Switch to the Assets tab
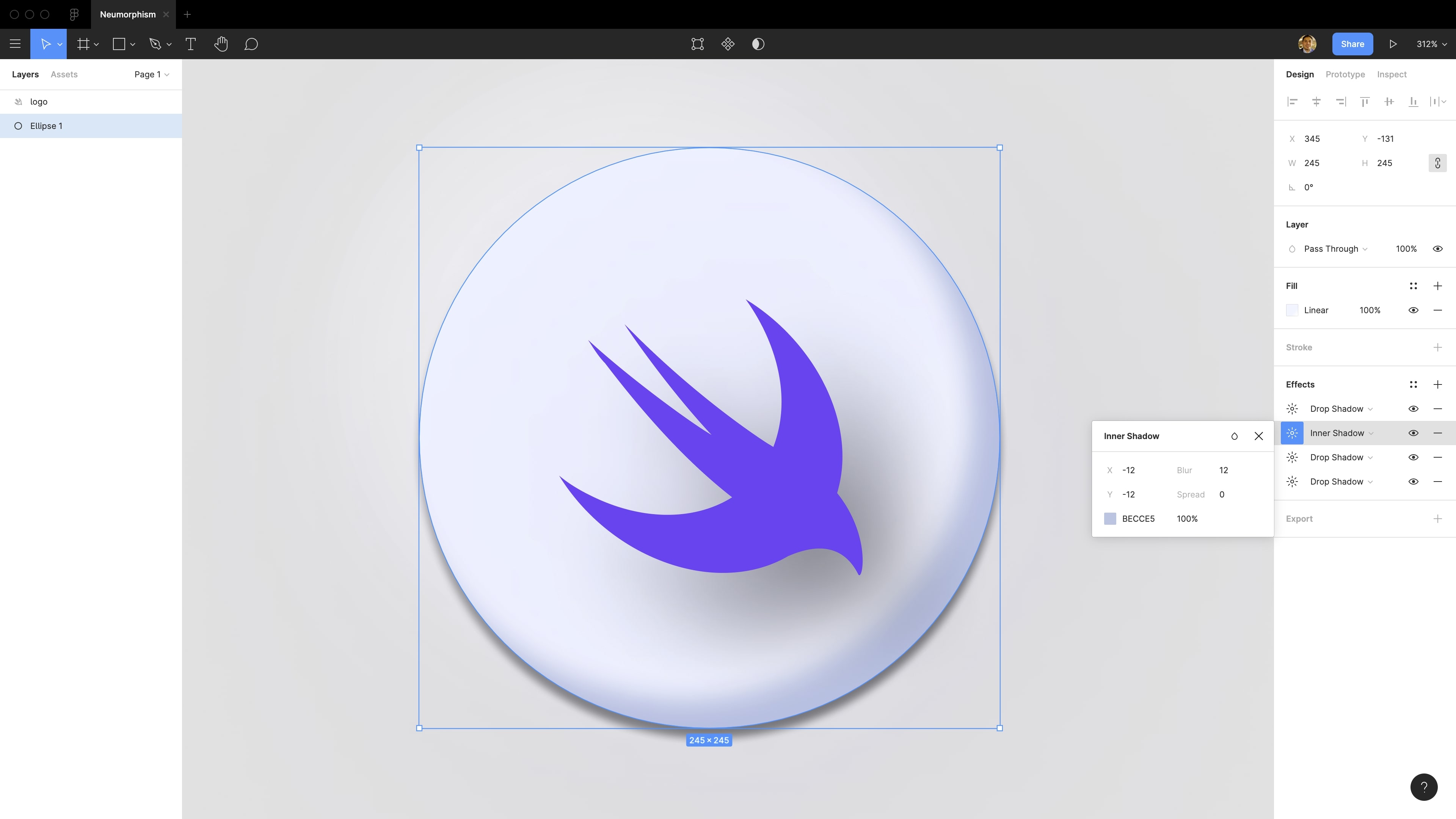The width and height of the screenshot is (1456, 819). [x=64, y=75]
